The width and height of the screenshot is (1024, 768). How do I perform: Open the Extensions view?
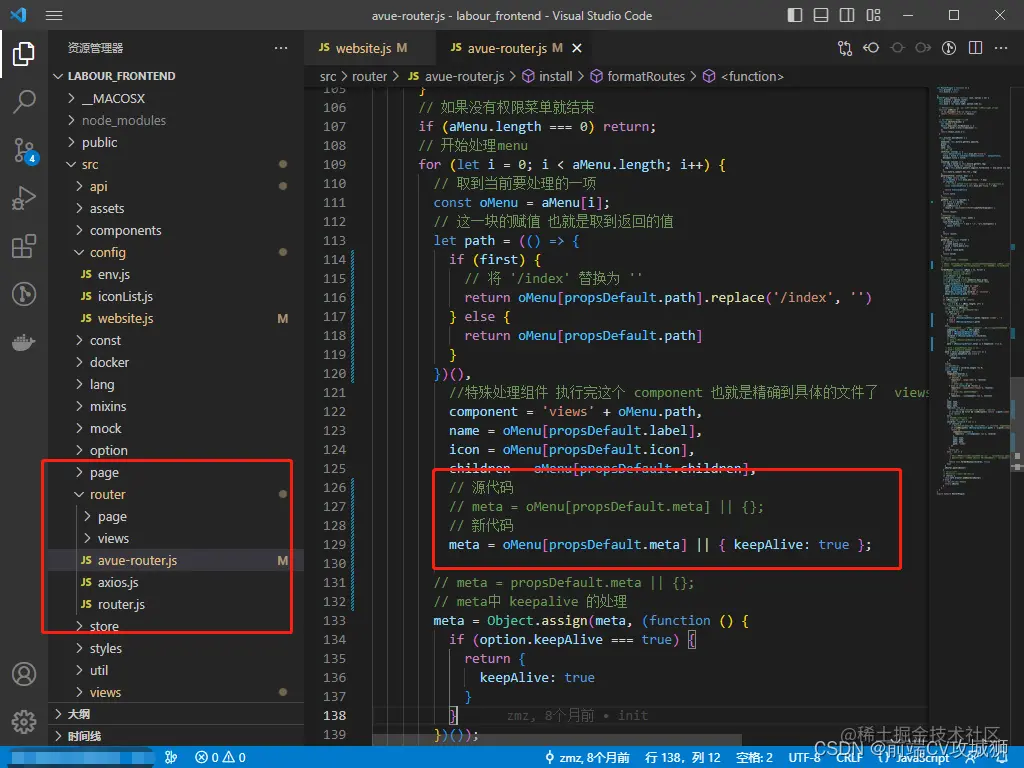(24, 246)
